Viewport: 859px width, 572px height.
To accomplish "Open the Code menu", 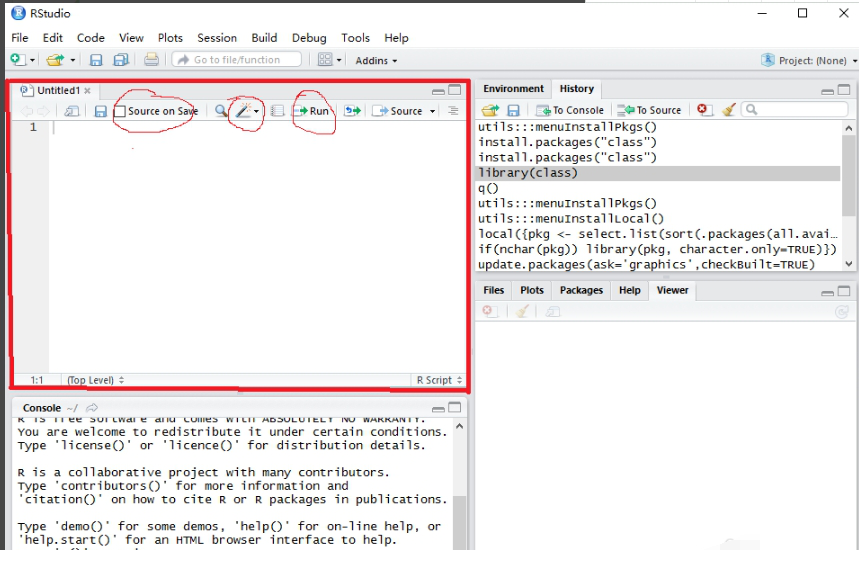I will point(90,38).
